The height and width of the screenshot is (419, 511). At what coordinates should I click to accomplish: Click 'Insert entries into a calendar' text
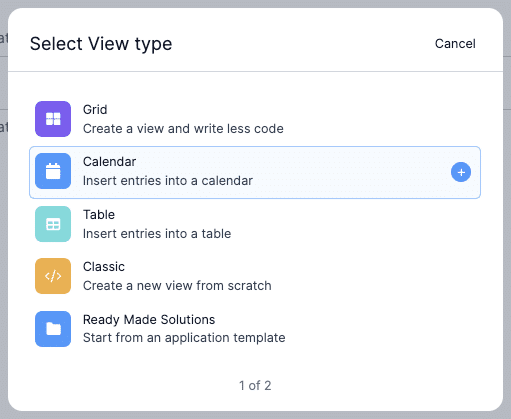(x=168, y=181)
